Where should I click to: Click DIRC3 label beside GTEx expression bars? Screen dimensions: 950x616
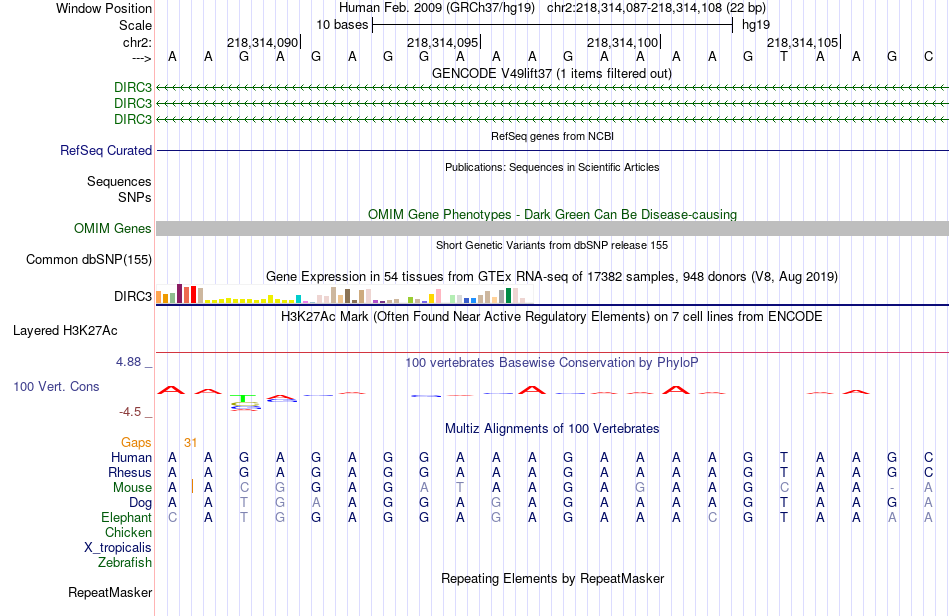133,296
